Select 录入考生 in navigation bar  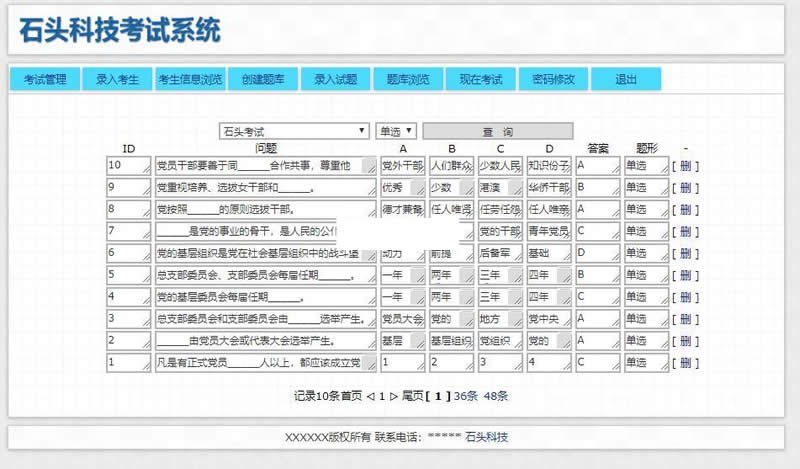click(x=117, y=79)
